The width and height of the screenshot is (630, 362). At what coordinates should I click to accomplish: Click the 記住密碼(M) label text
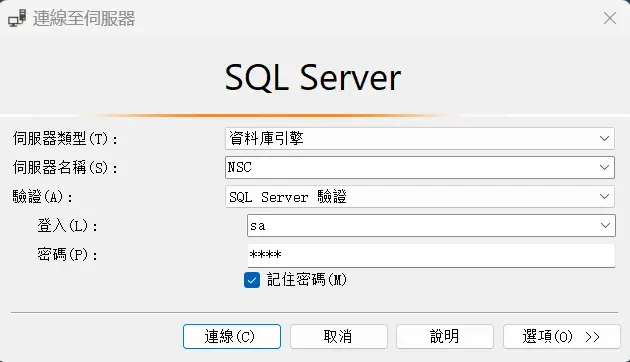point(307,280)
